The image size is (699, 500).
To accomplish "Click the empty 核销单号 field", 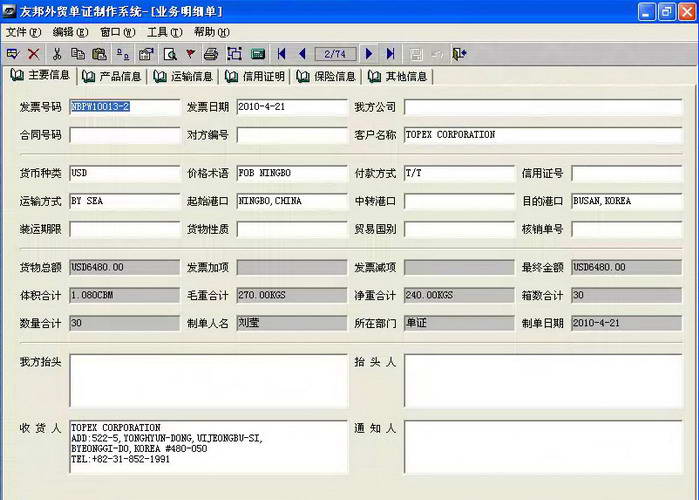I will (627, 230).
